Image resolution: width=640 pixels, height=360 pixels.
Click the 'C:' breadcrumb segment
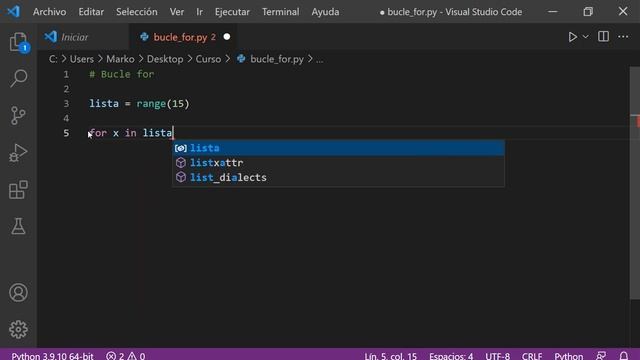(53, 59)
